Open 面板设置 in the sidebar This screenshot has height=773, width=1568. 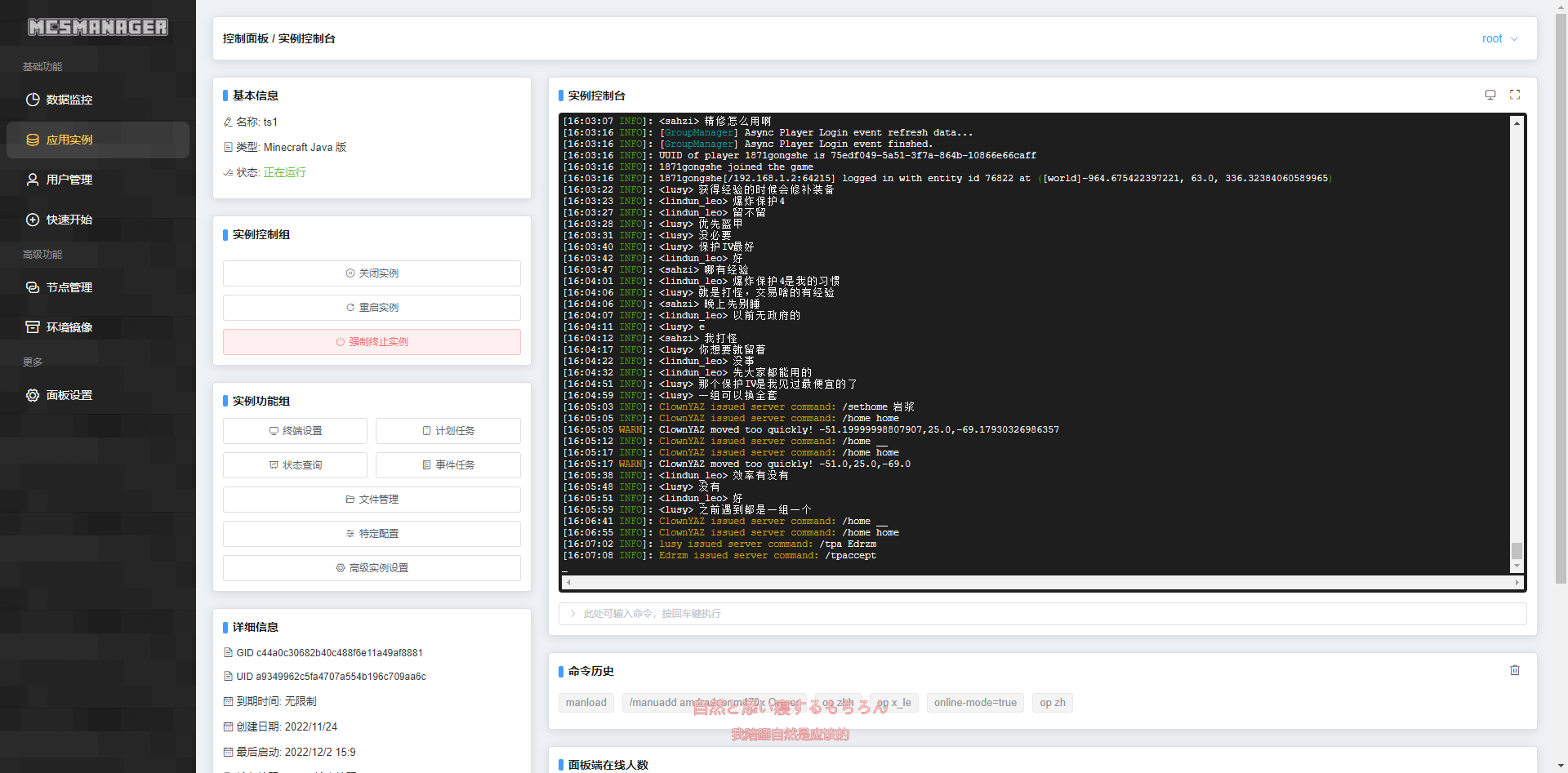pyautogui.click(x=69, y=395)
